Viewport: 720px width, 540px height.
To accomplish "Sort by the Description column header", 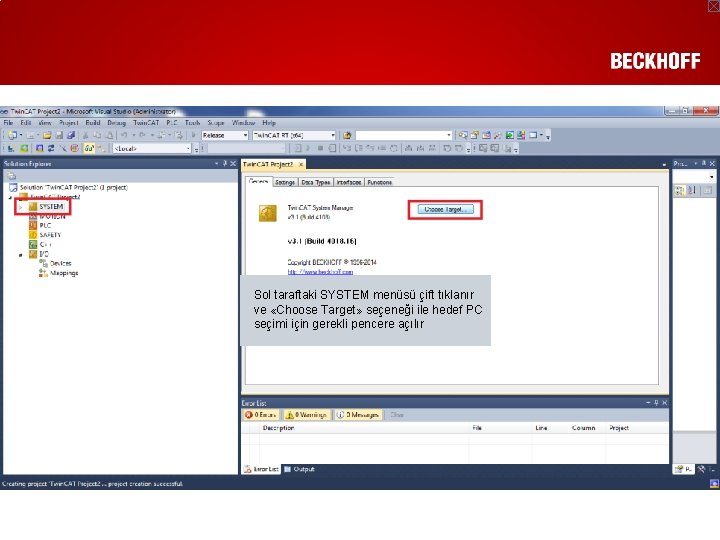I will 278,428.
